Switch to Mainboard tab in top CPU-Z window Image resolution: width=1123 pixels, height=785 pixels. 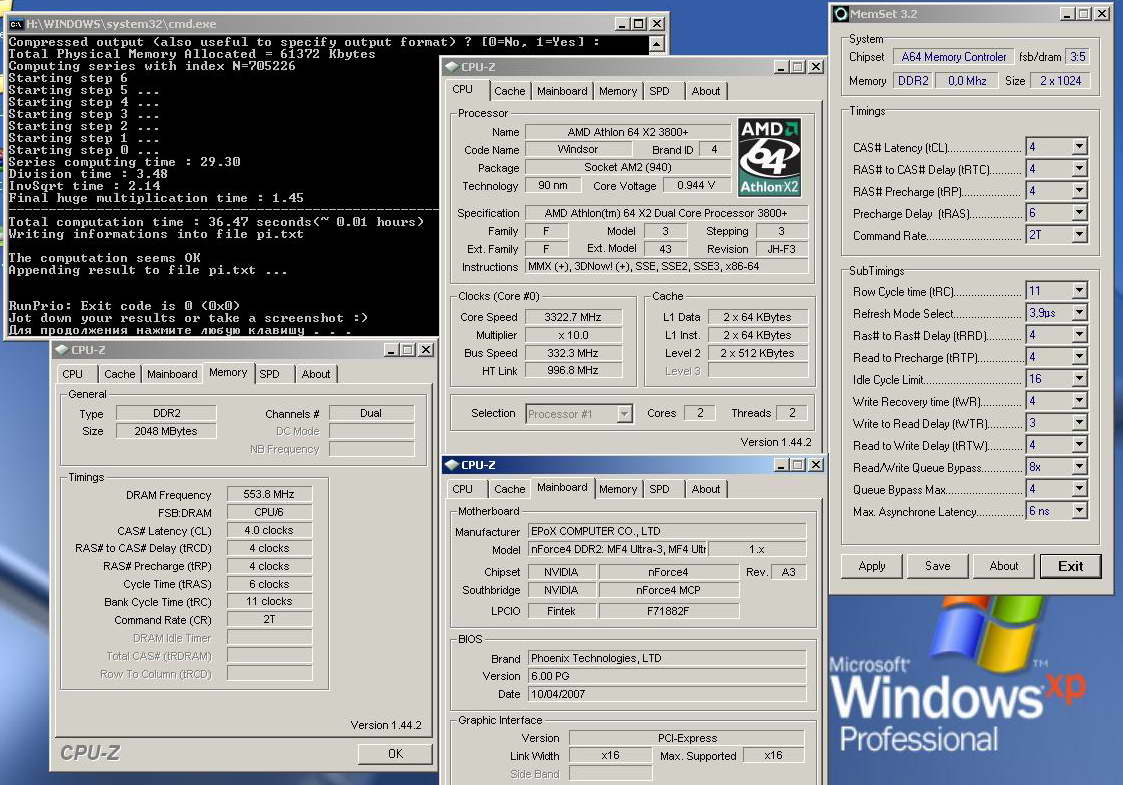tap(562, 91)
